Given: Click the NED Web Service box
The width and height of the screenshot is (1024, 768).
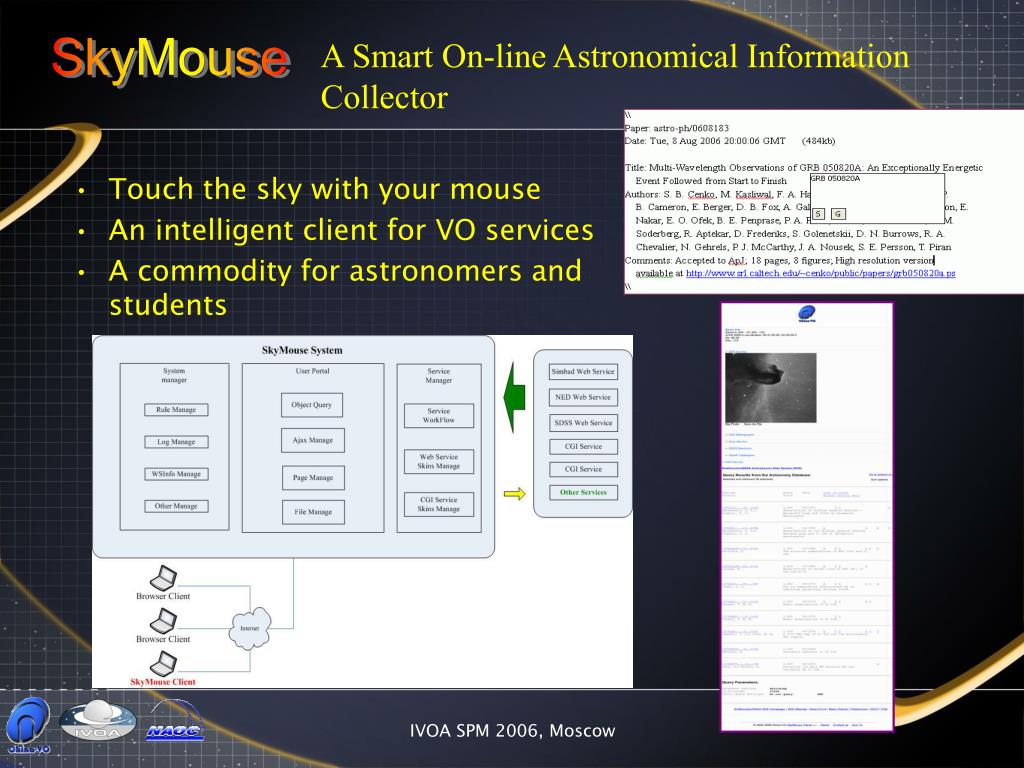Looking at the screenshot, I should (583, 397).
